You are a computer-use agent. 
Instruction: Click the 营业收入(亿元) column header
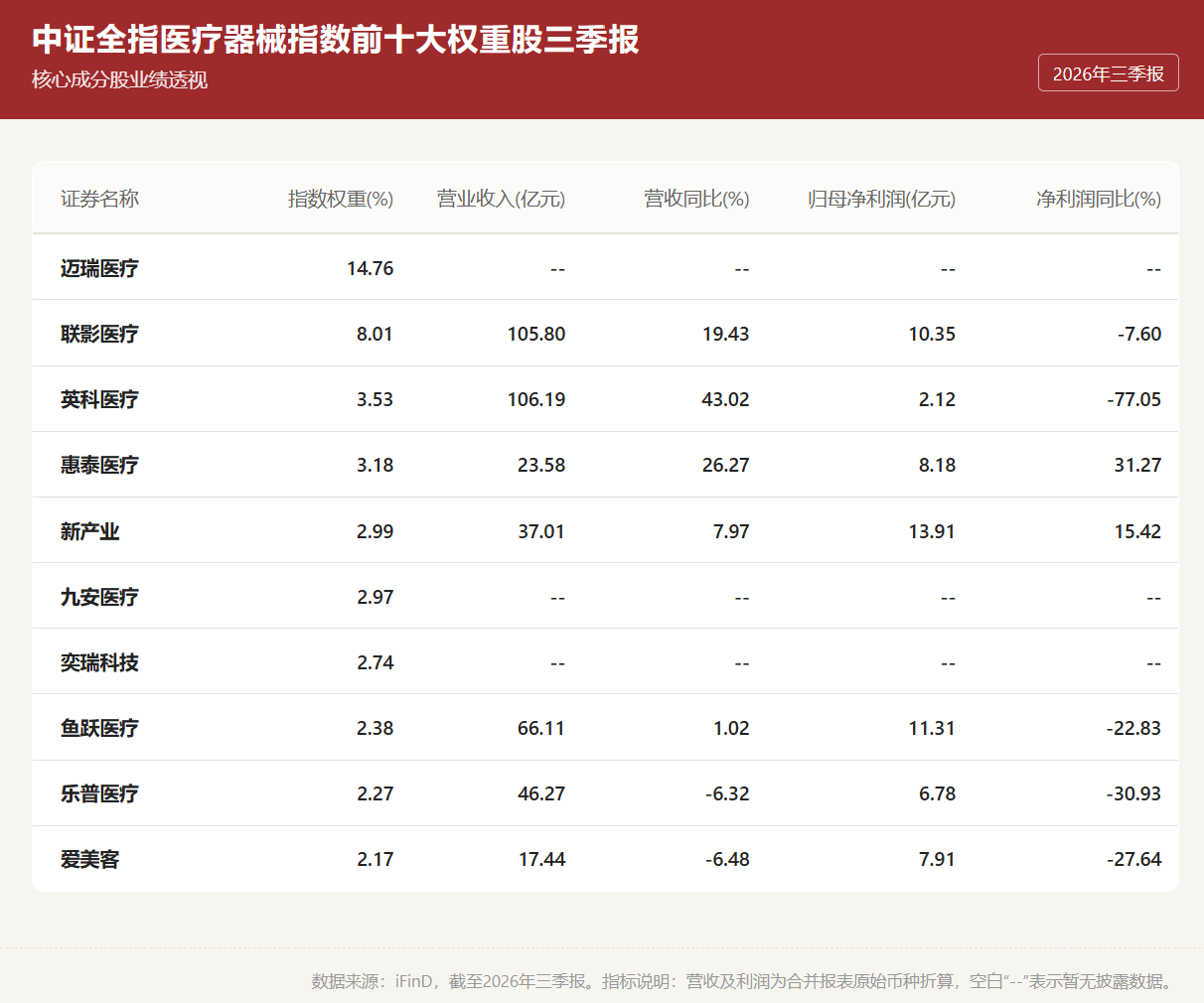coord(501,199)
